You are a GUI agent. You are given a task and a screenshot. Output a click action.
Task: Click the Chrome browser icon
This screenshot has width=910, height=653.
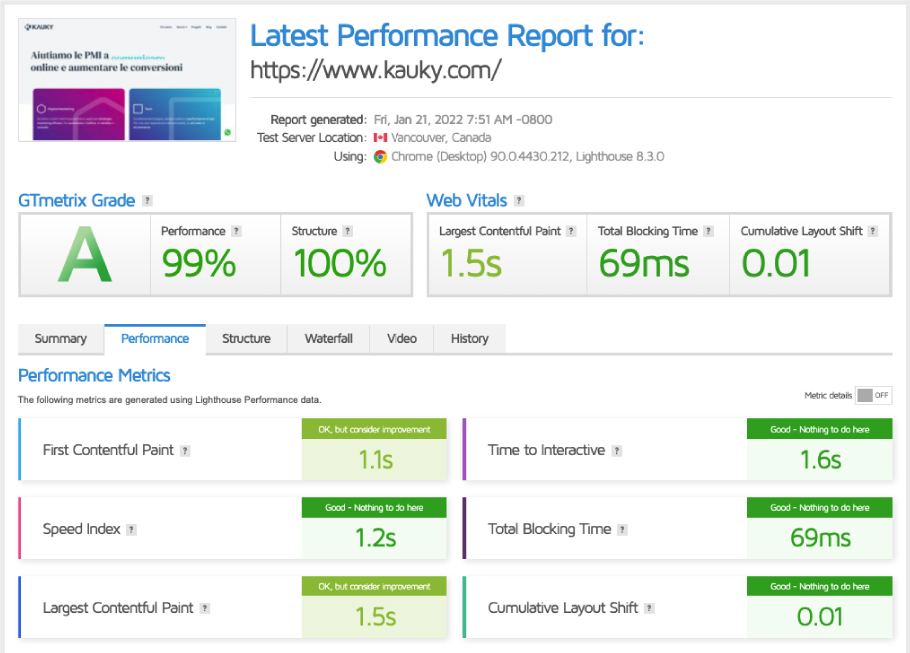(x=380, y=157)
